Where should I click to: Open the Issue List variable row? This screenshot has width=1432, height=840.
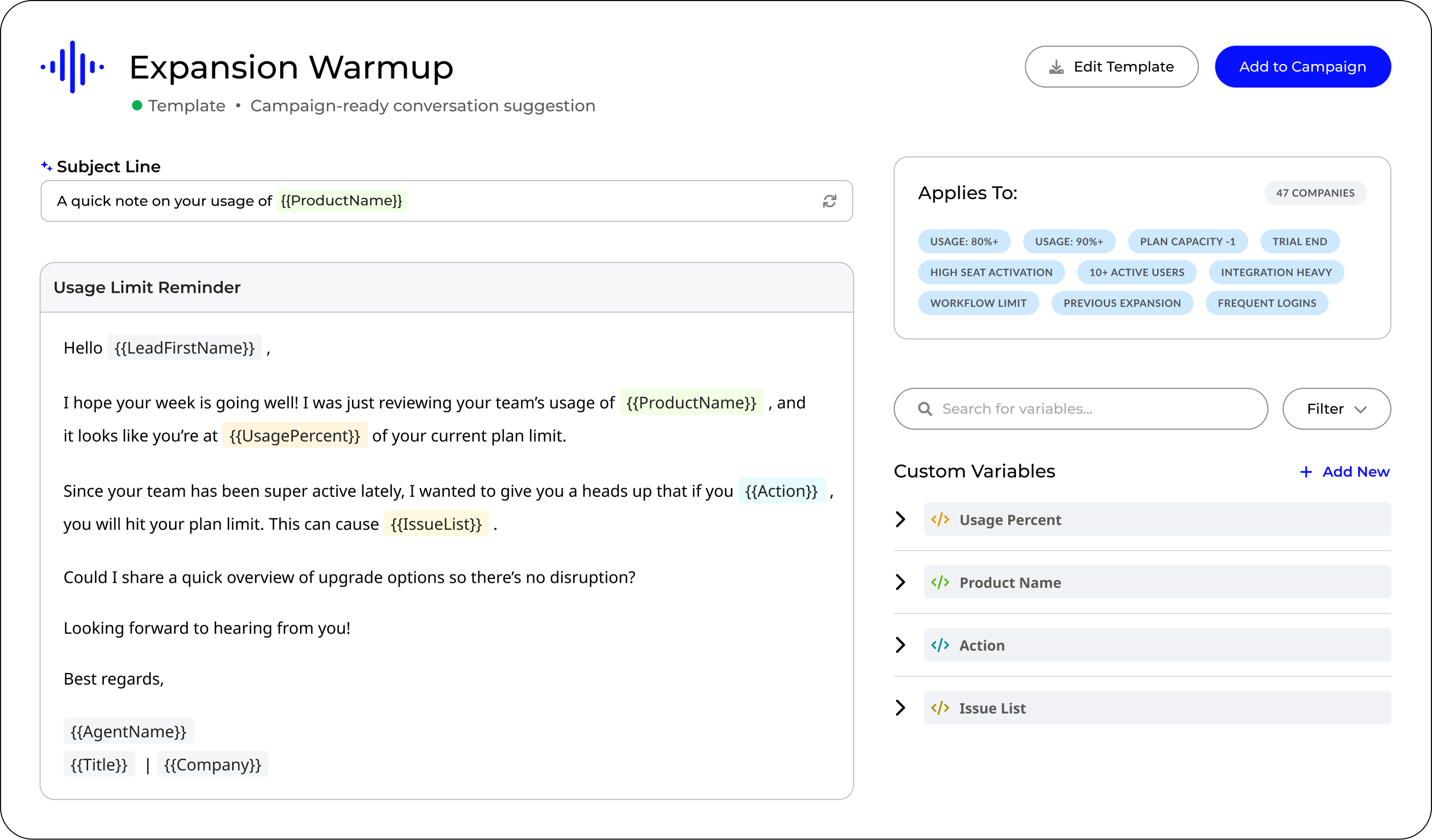coord(1158,708)
